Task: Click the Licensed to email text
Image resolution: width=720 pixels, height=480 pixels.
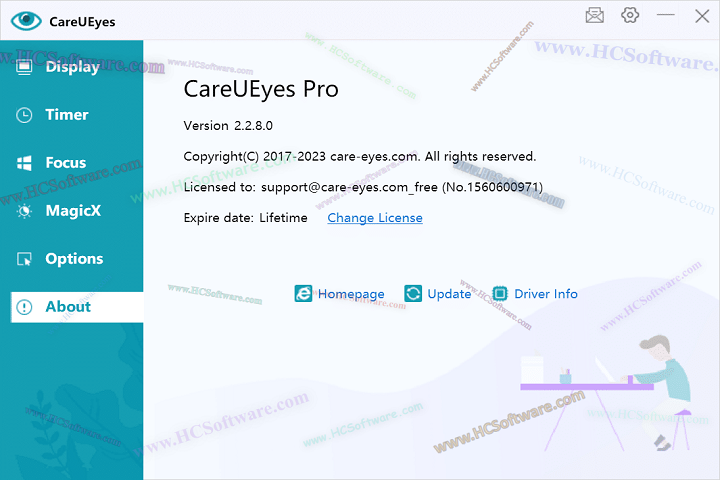Action: coord(363,187)
